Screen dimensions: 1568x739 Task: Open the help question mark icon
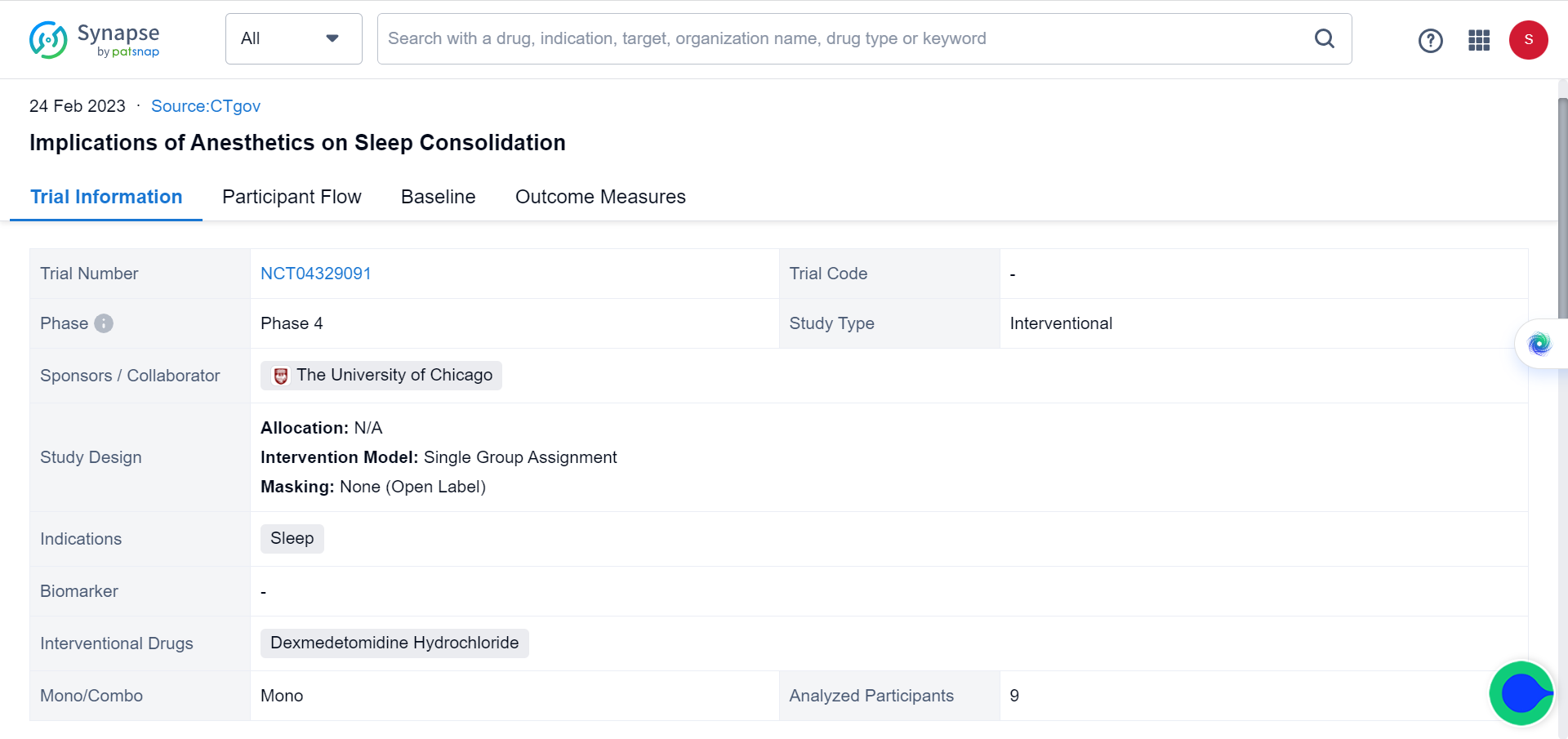point(1430,40)
